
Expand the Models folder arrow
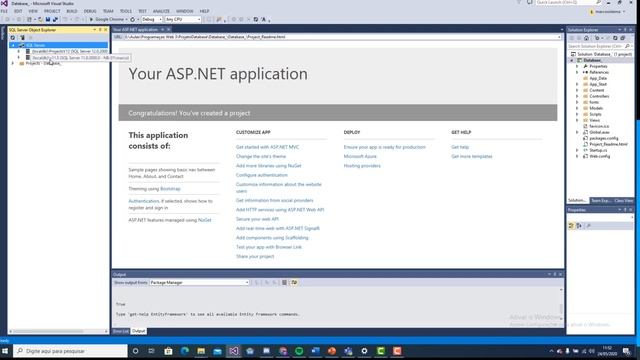pos(577,108)
